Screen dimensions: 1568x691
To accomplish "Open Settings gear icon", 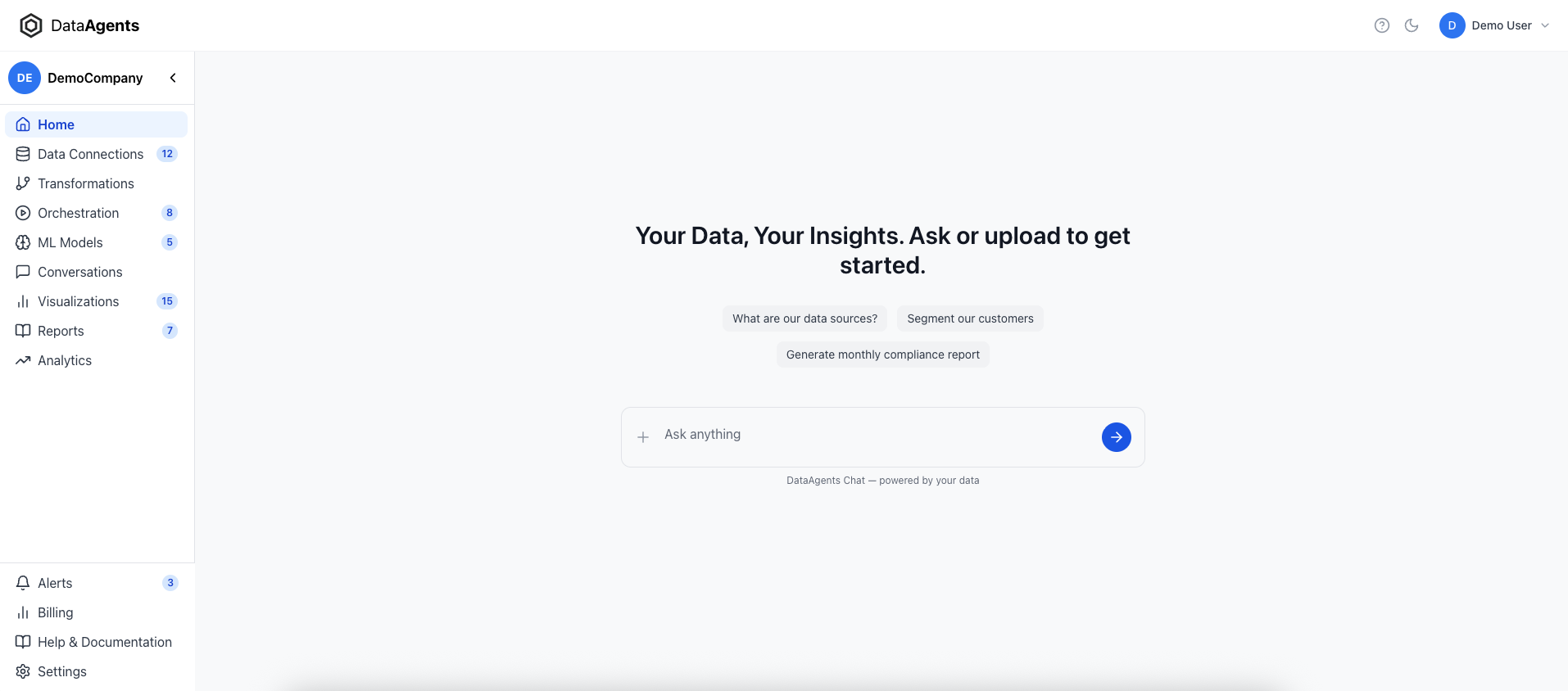I will [x=23, y=671].
